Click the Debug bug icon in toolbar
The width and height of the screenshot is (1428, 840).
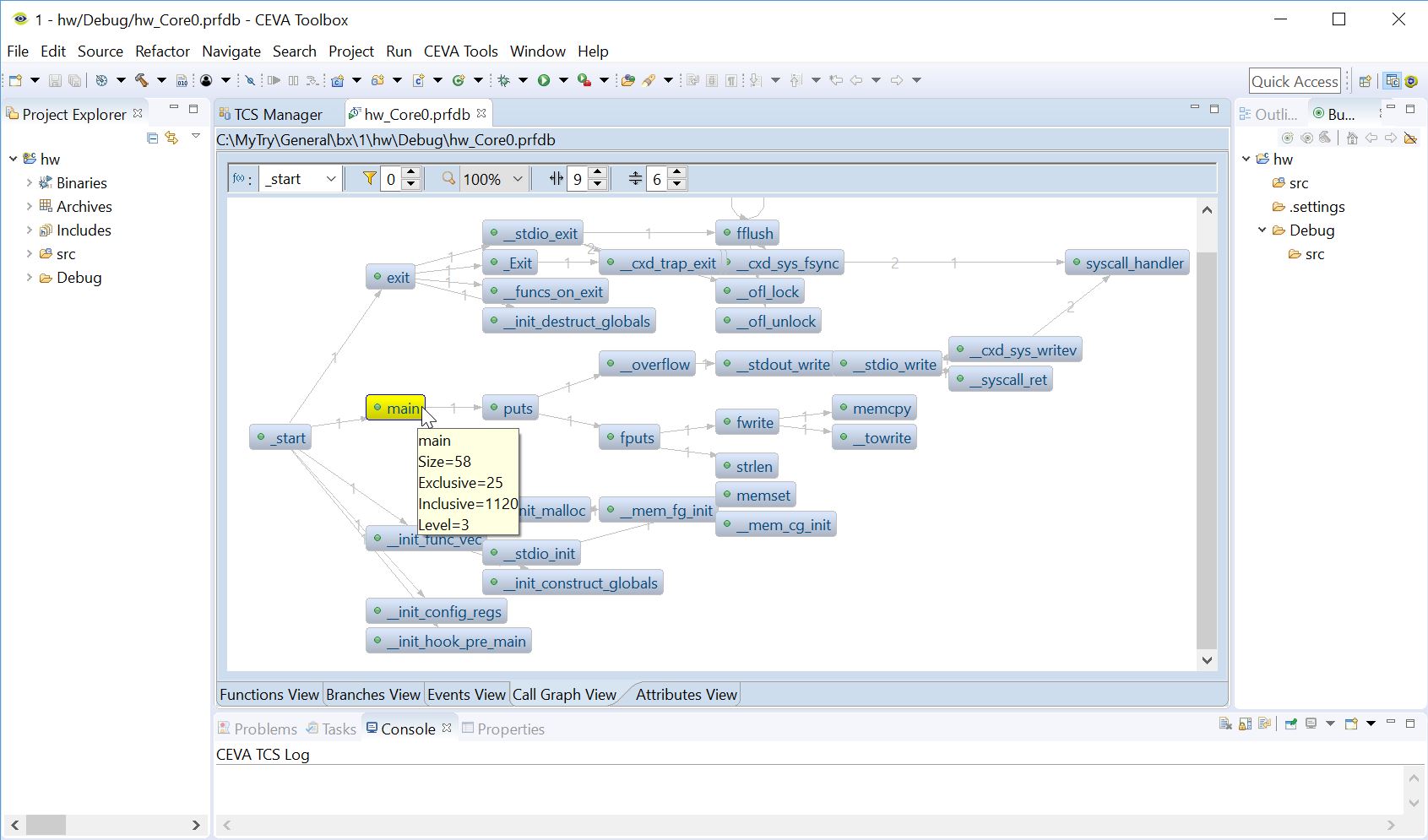[x=504, y=80]
